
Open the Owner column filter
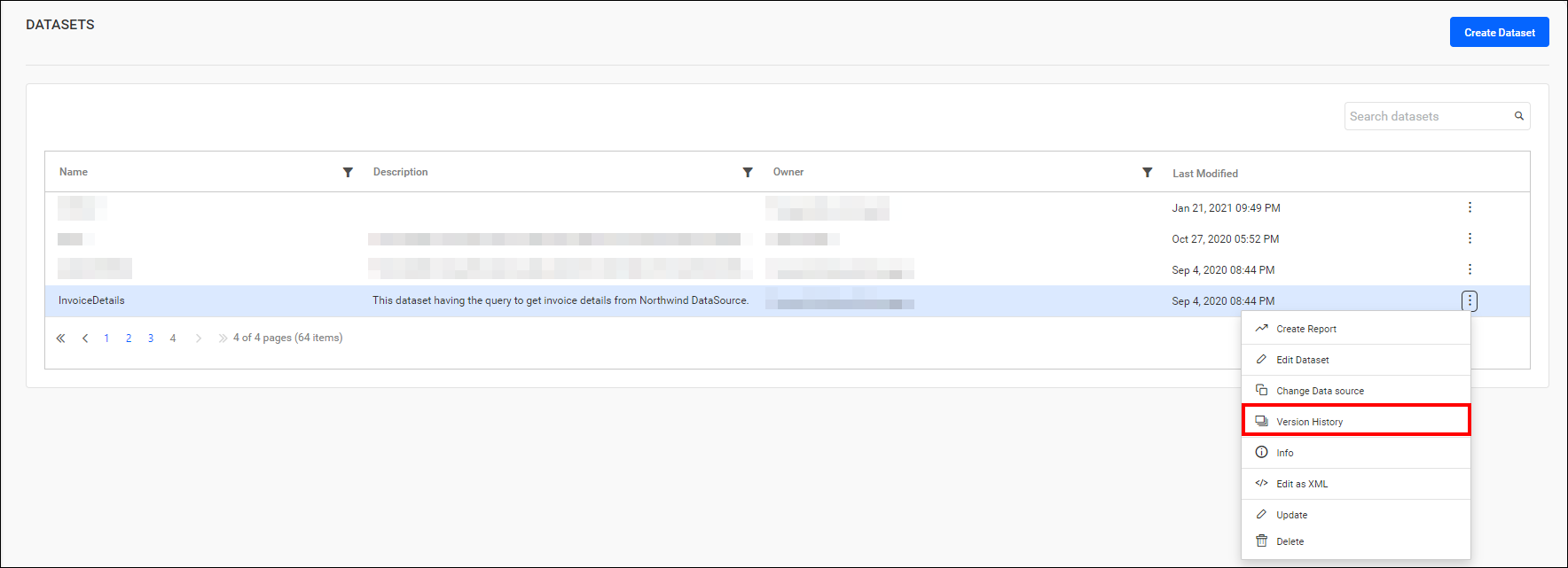(x=1148, y=172)
